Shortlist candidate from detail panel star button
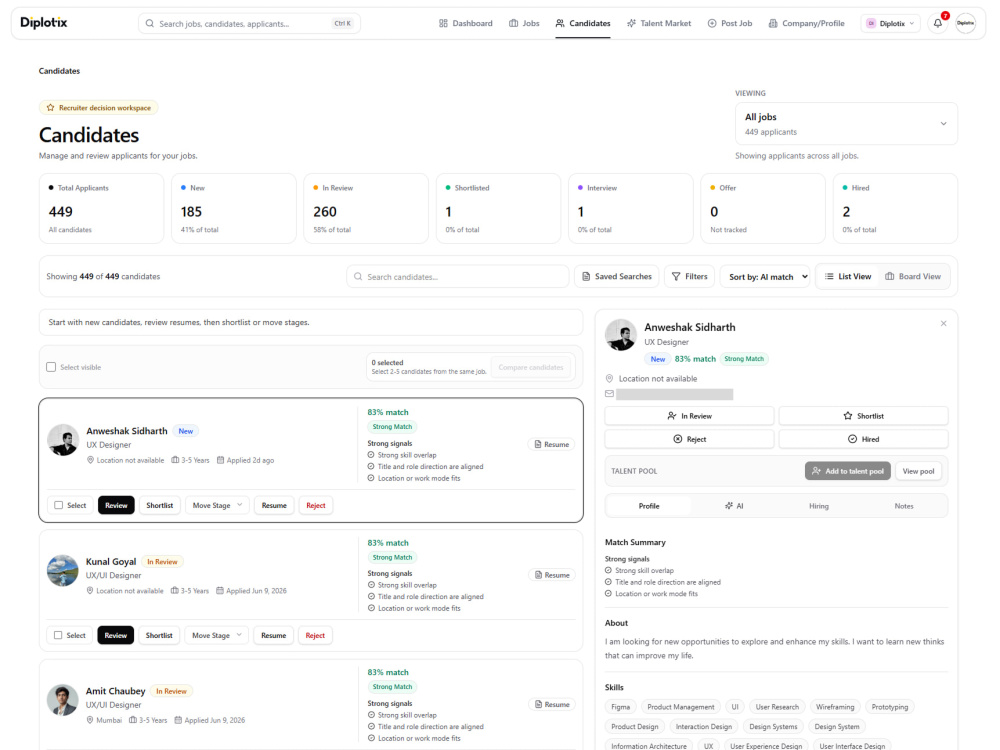Image resolution: width=1000 pixels, height=750 pixels. point(864,416)
